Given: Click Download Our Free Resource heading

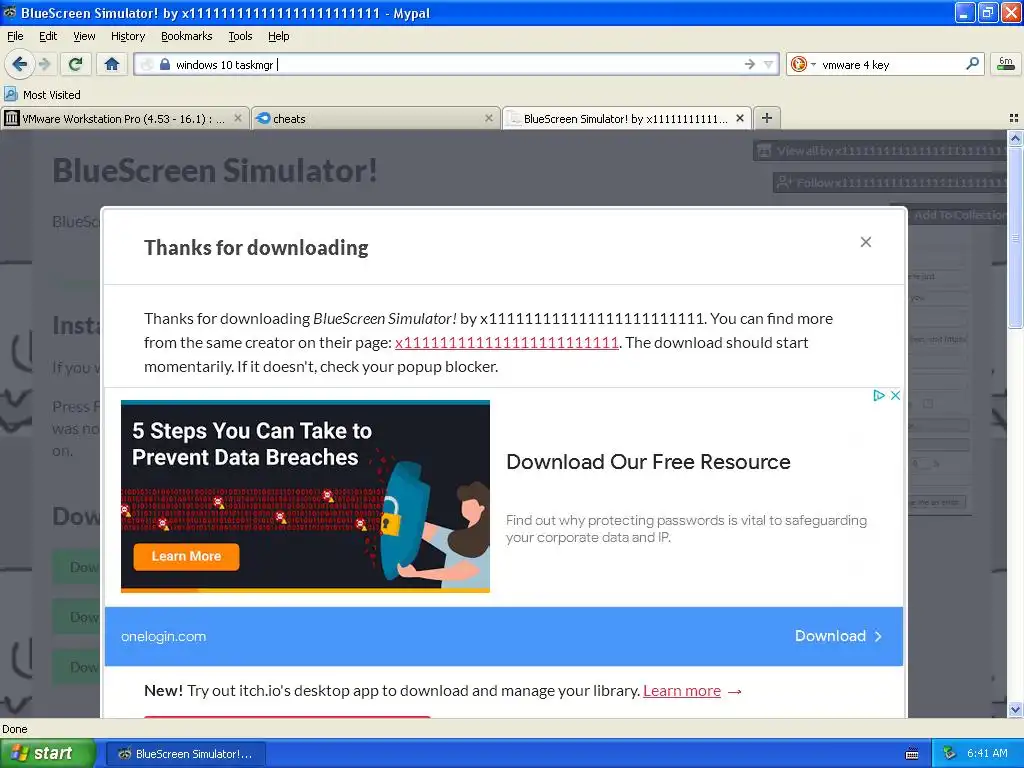Looking at the screenshot, I should tap(648, 462).
